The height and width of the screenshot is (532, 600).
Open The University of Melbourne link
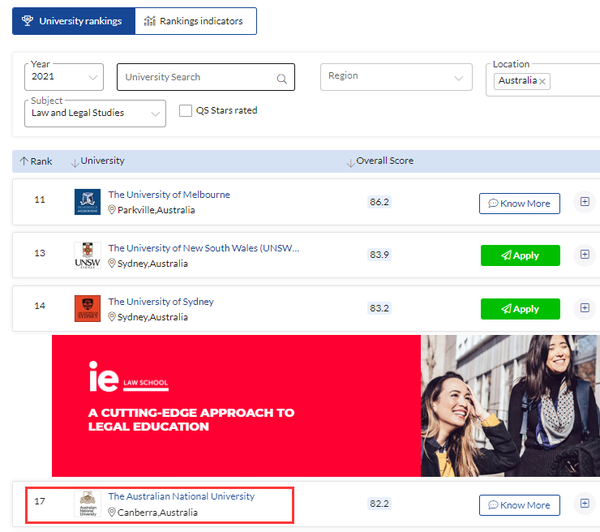169,194
